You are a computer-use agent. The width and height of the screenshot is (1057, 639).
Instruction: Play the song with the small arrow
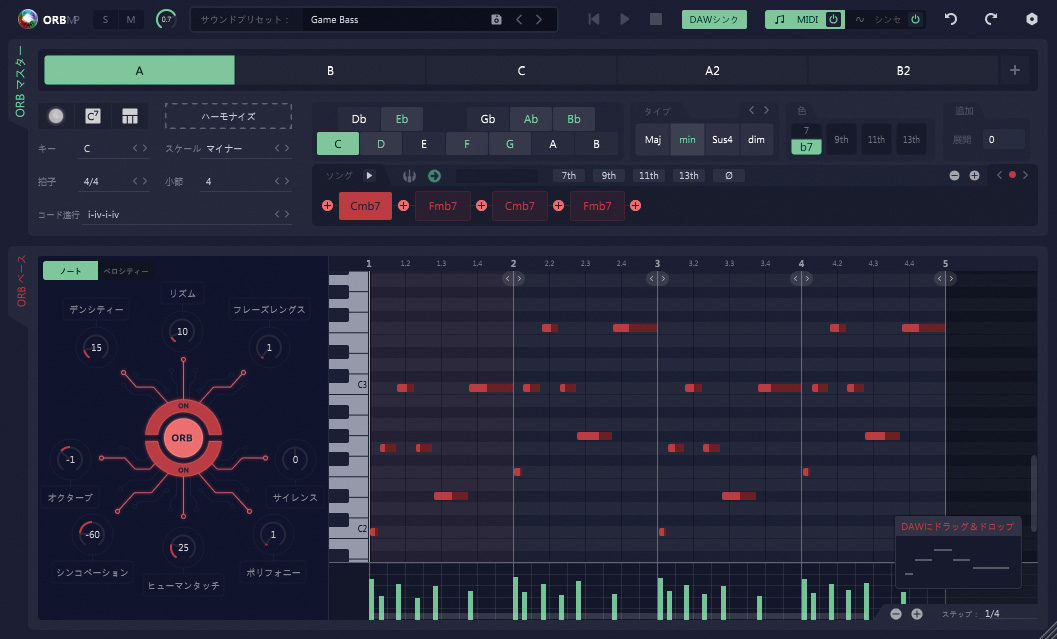pos(369,175)
